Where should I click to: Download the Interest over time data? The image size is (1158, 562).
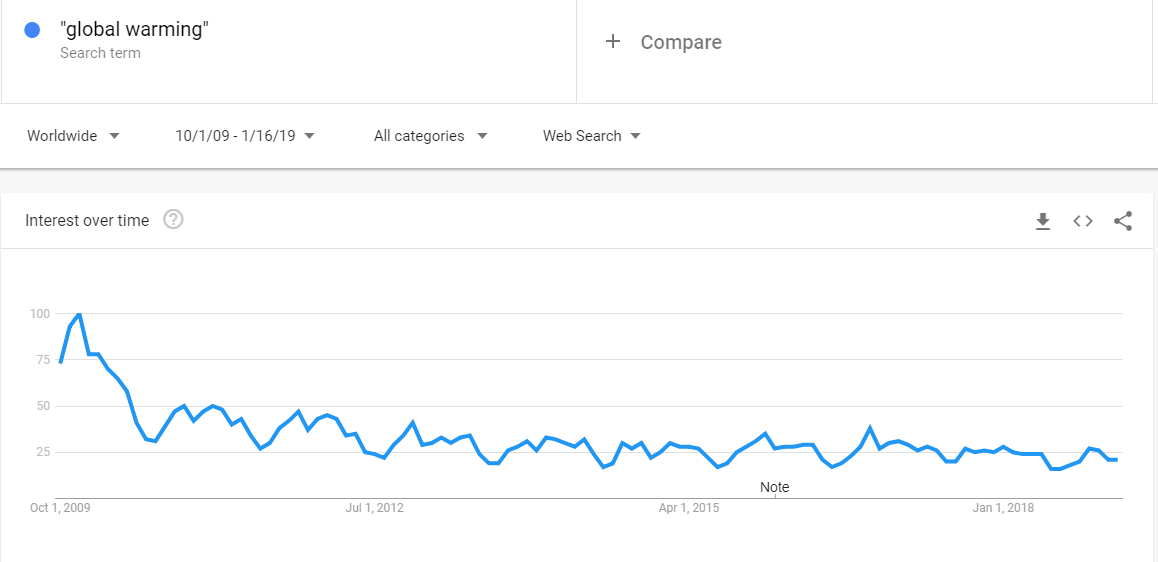(1043, 221)
